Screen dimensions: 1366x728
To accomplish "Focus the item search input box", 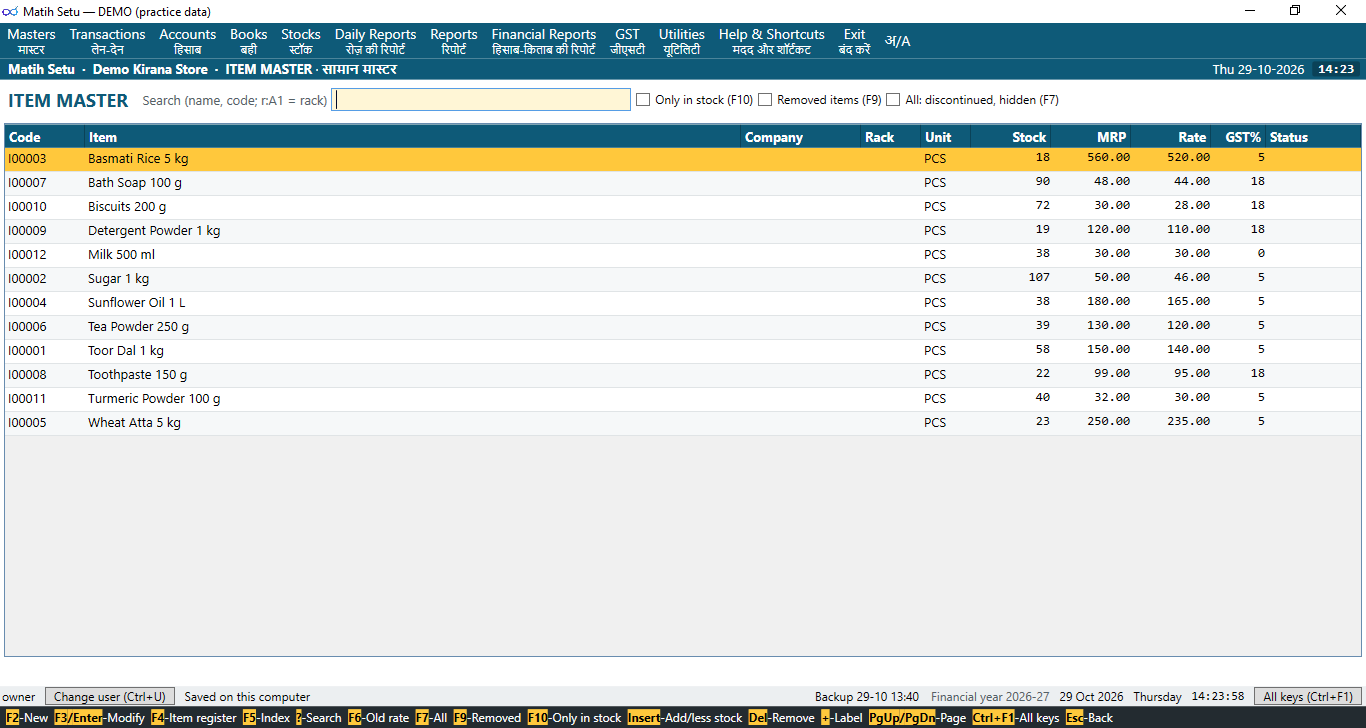I will (x=481, y=100).
